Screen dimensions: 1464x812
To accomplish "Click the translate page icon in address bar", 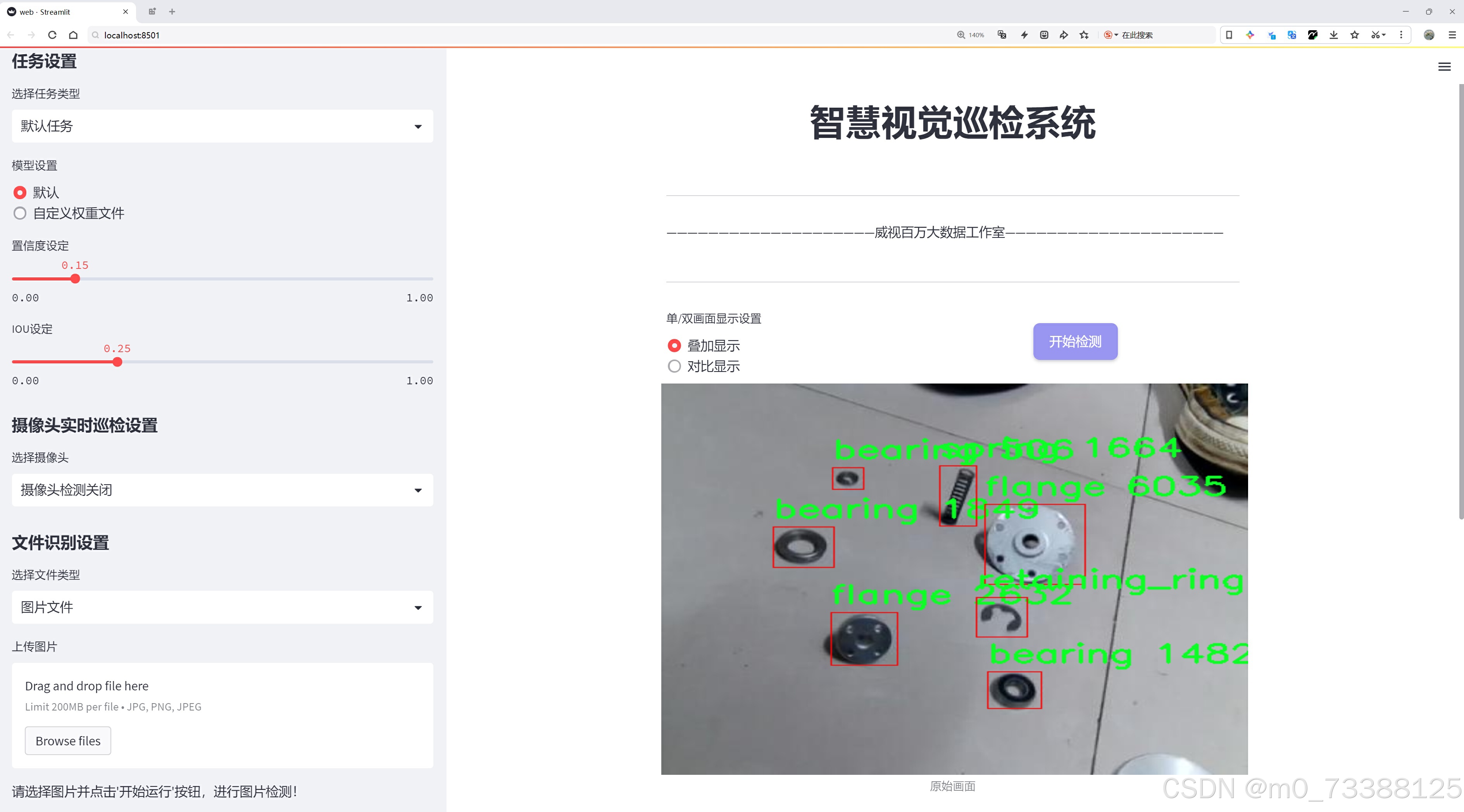I will 1002,34.
